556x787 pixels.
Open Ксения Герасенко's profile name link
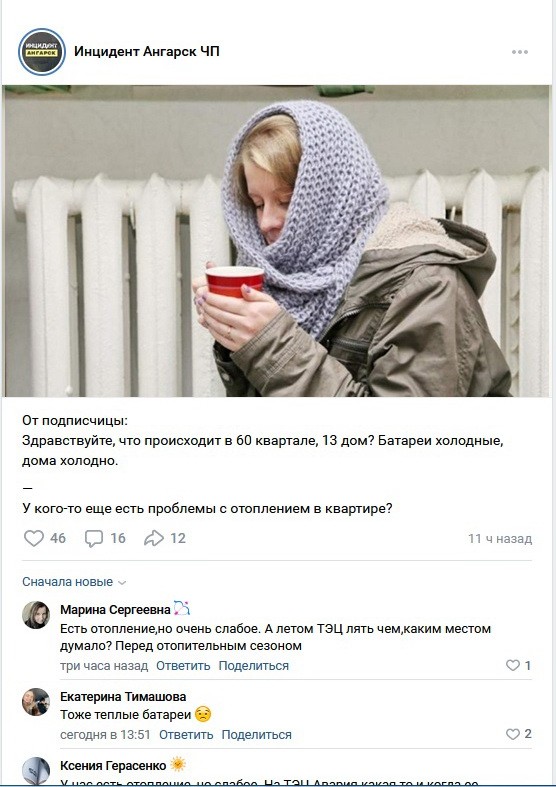[113, 765]
